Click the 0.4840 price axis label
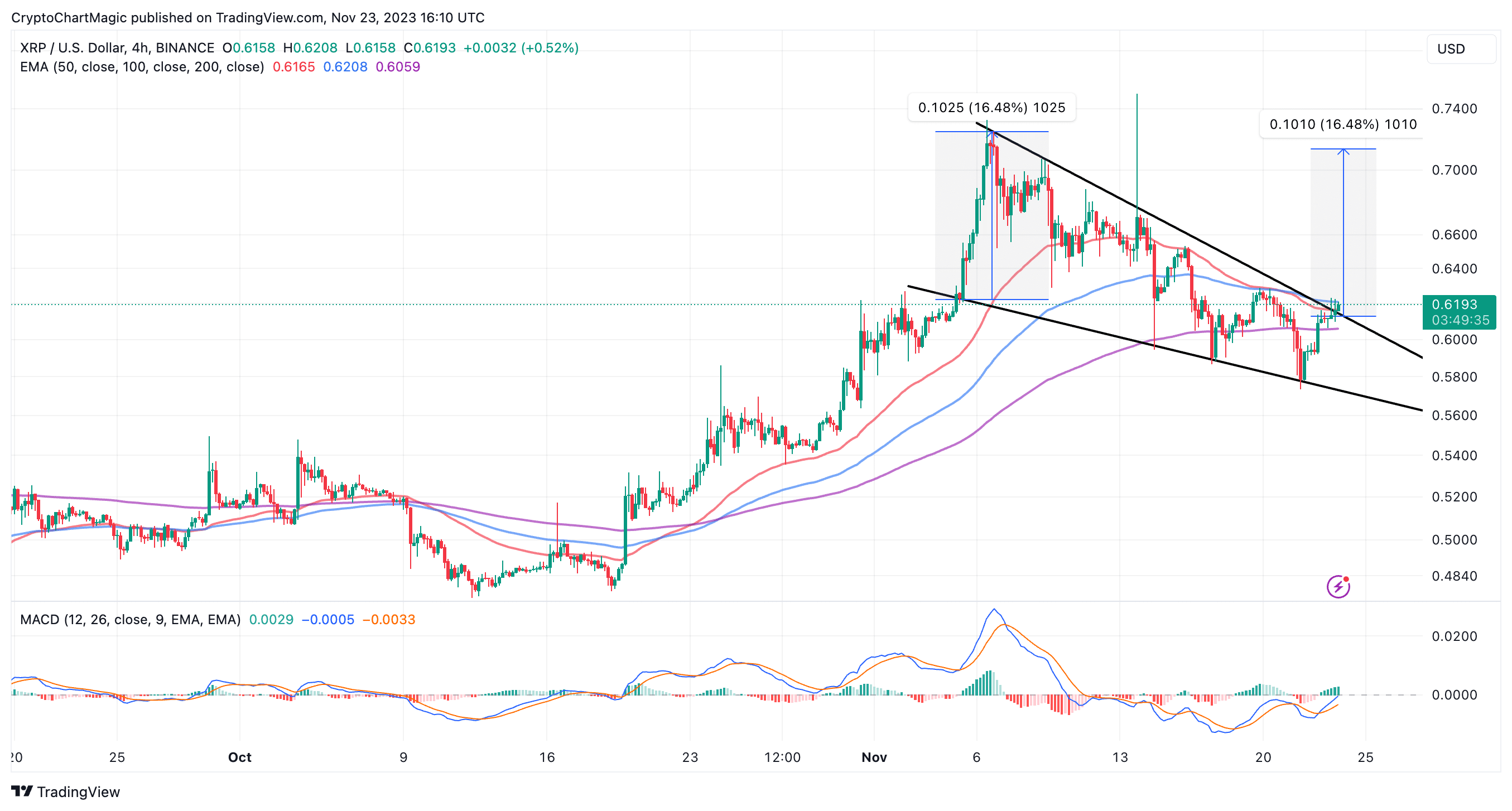The height and width of the screenshot is (811, 1512). click(1455, 576)
